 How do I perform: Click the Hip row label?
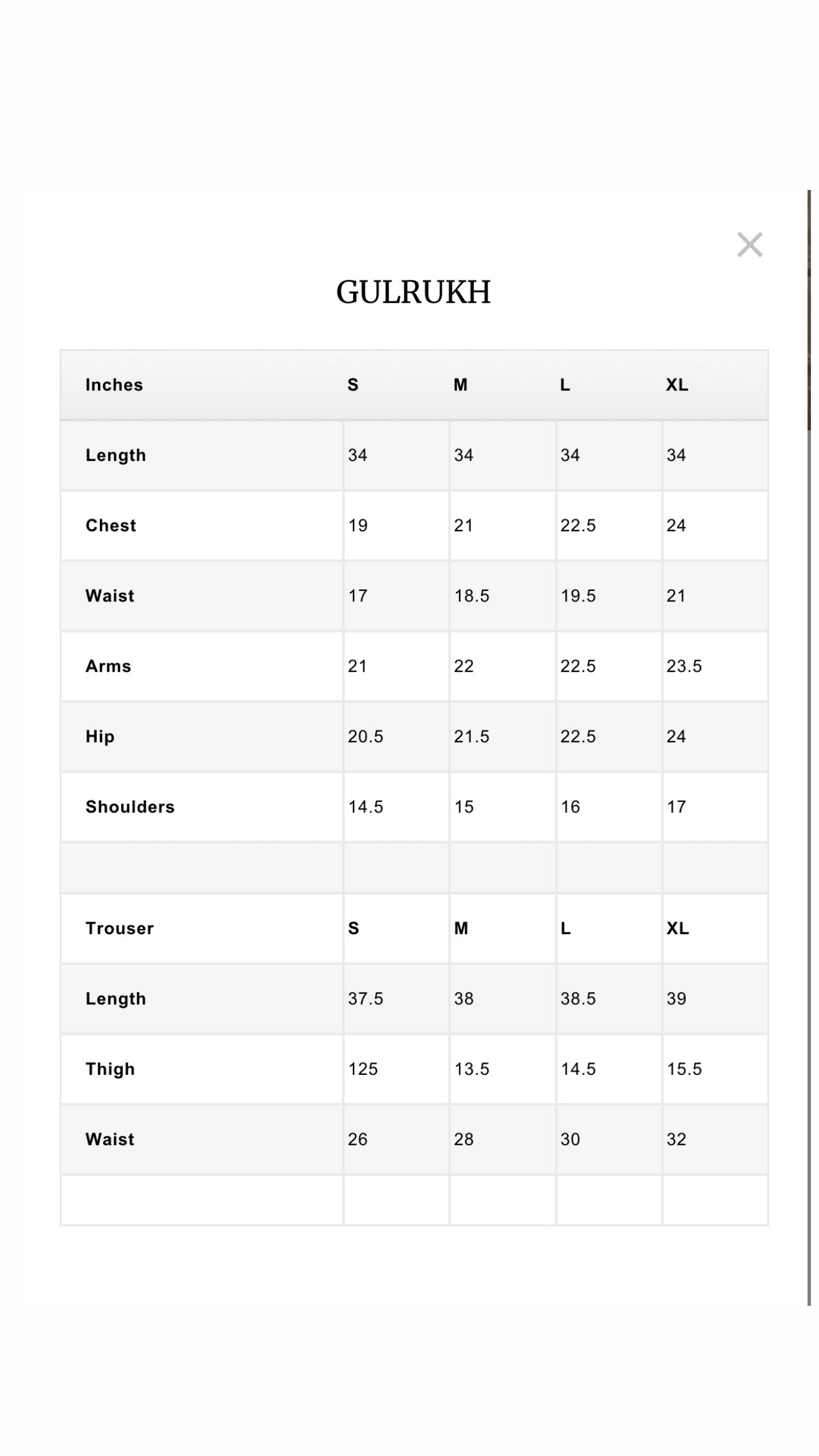[x=100, y=736]
